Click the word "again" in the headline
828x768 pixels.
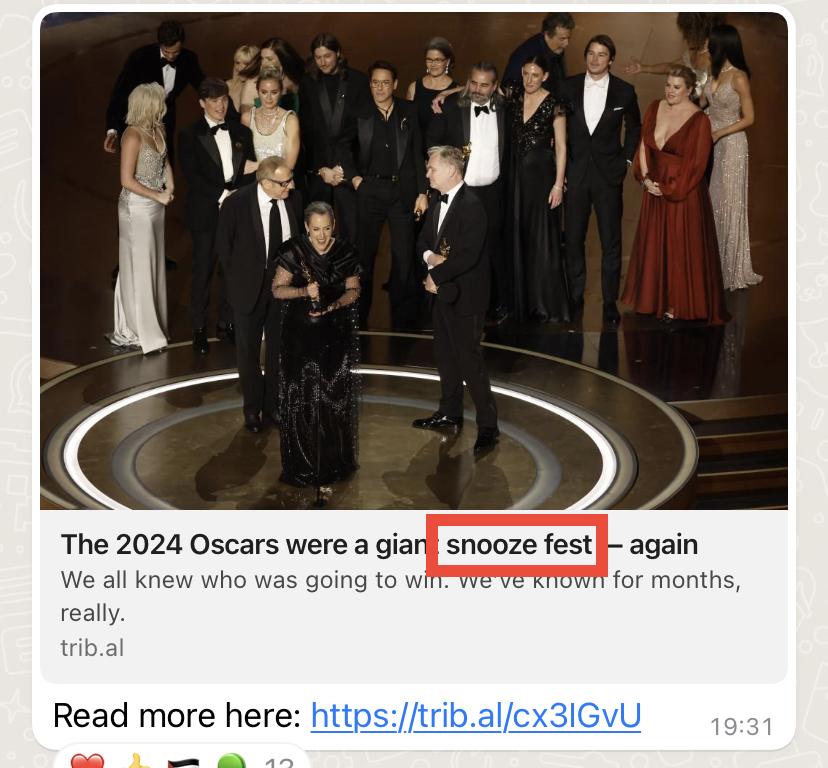coord(664,546)
